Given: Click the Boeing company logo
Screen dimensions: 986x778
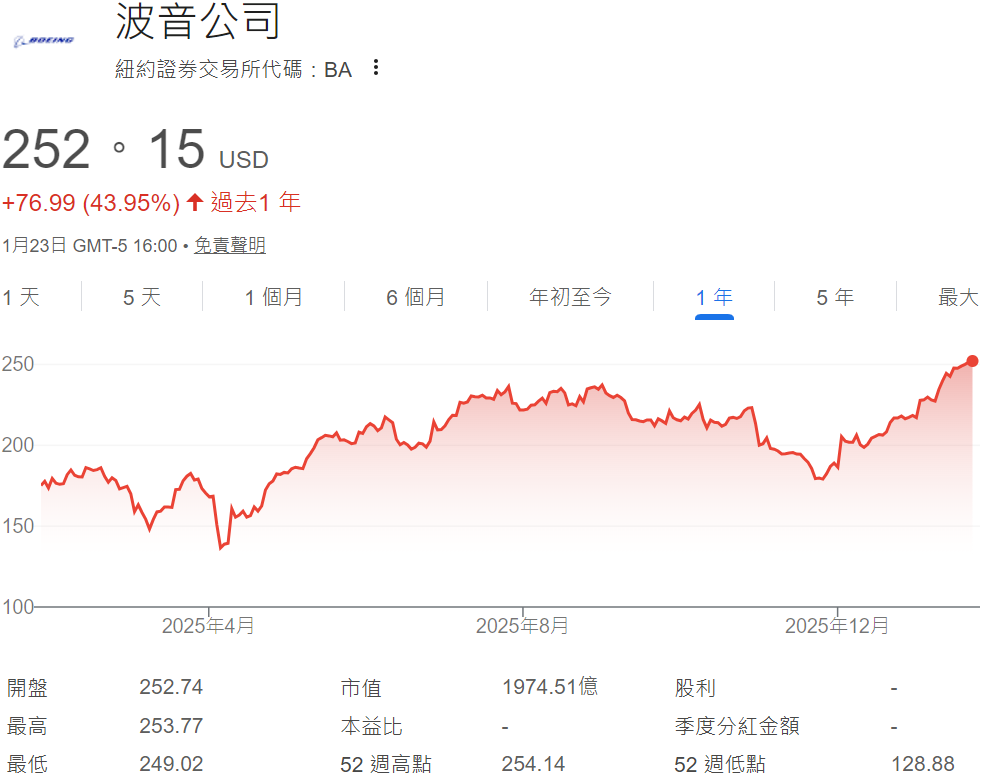Looking at the screenshot, I should [x=44, y=38].
